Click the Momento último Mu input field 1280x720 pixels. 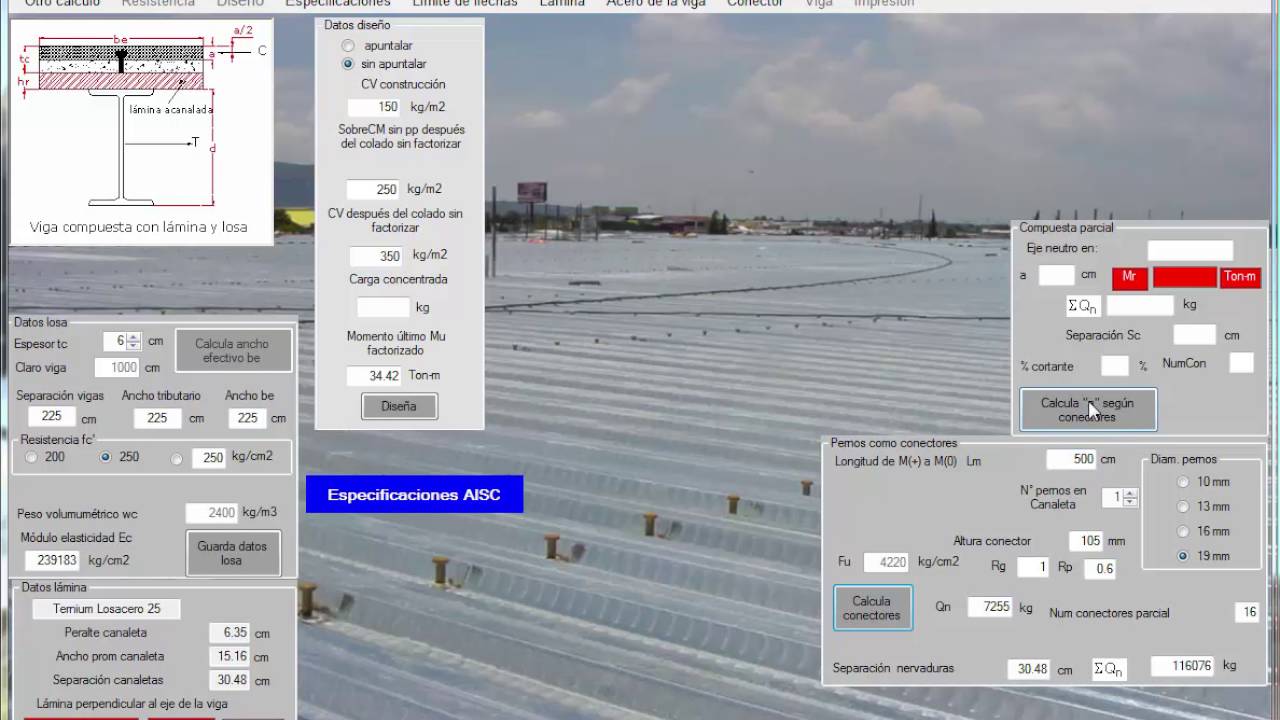tap(375, 376)
